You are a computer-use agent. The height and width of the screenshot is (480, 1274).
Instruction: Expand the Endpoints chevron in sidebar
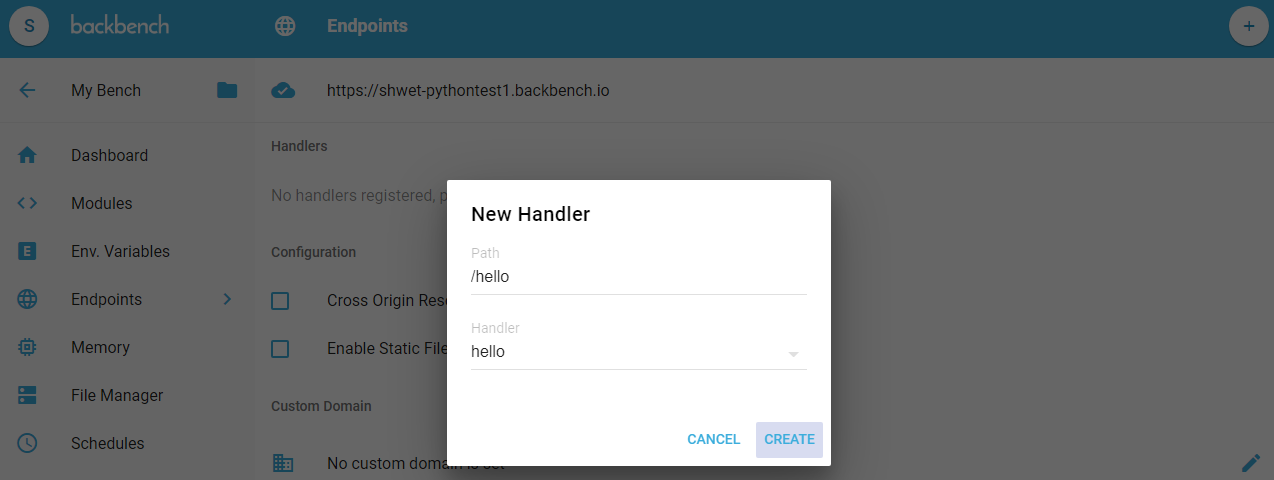227,299
